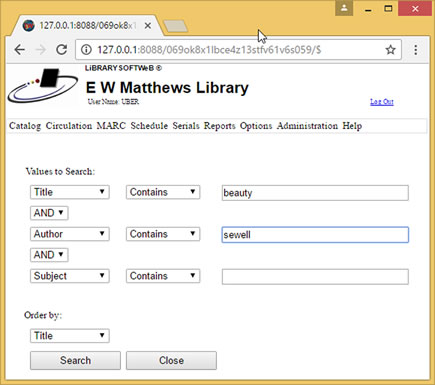The width and height of the screenshot is (435, 385).
Task: Expand the Author field dropdown
Action: point(70,234)
